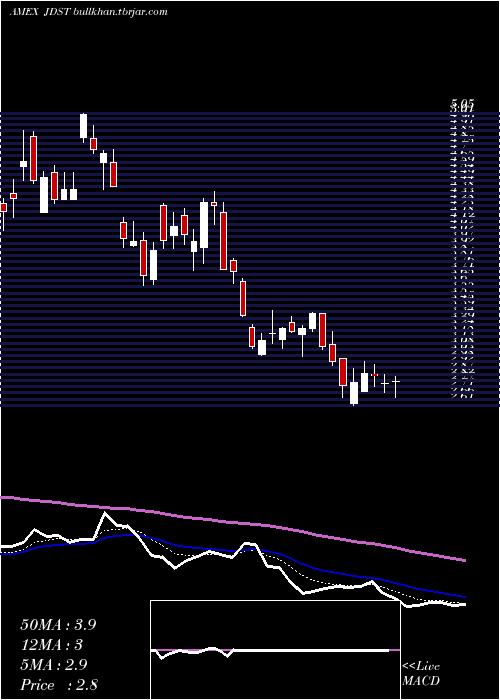Click the AMEX JDST ticker title
500x700 pixels.
(40, 12)
